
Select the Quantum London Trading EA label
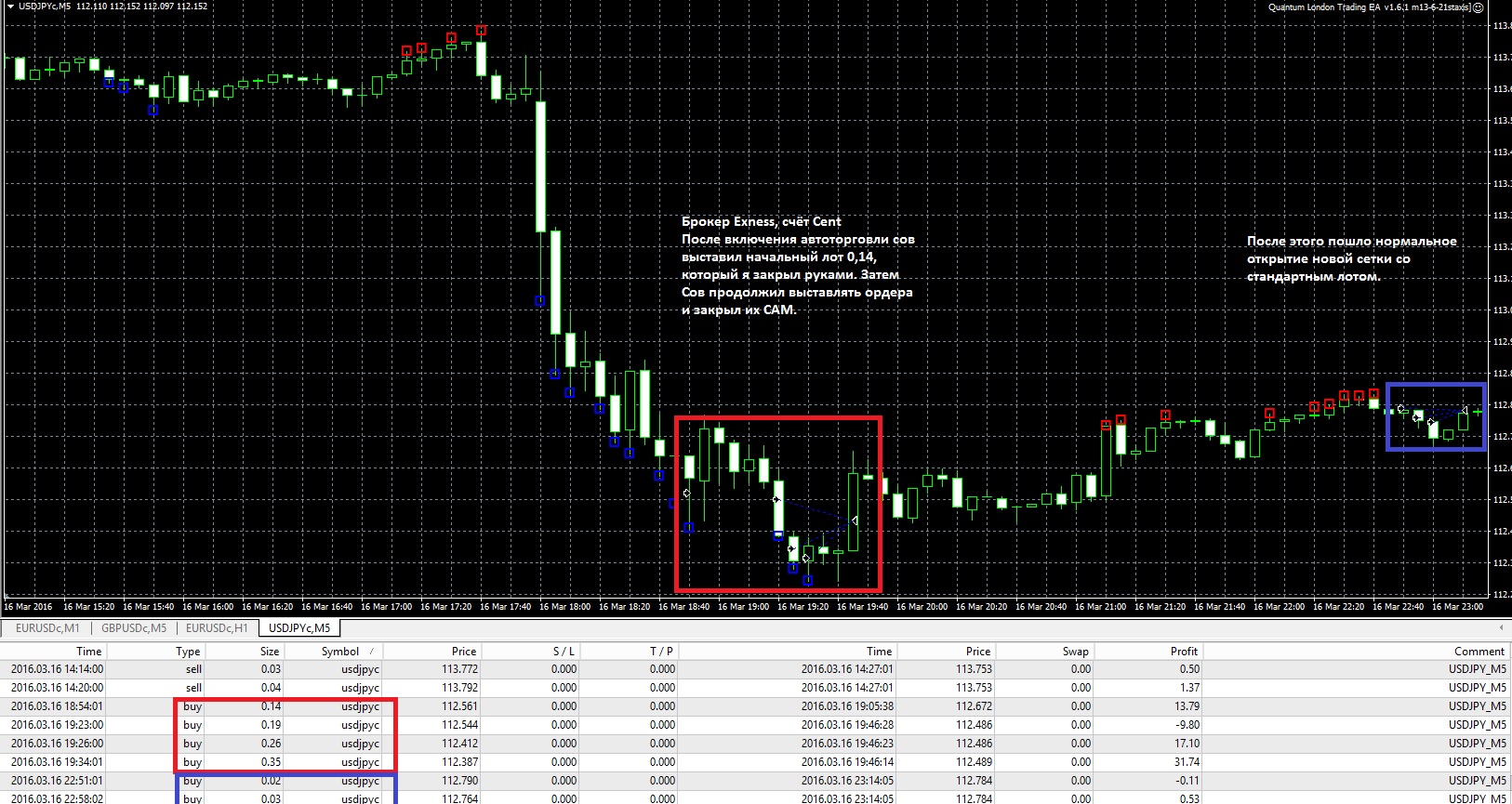click(x=1370, y=7)
